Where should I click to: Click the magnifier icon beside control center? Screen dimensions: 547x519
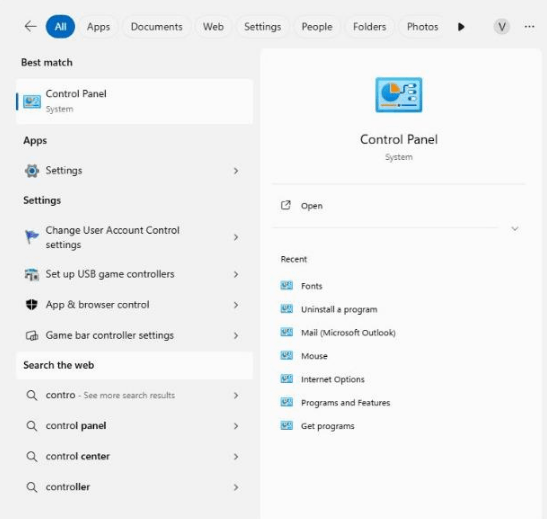click(x=32, y=457)
